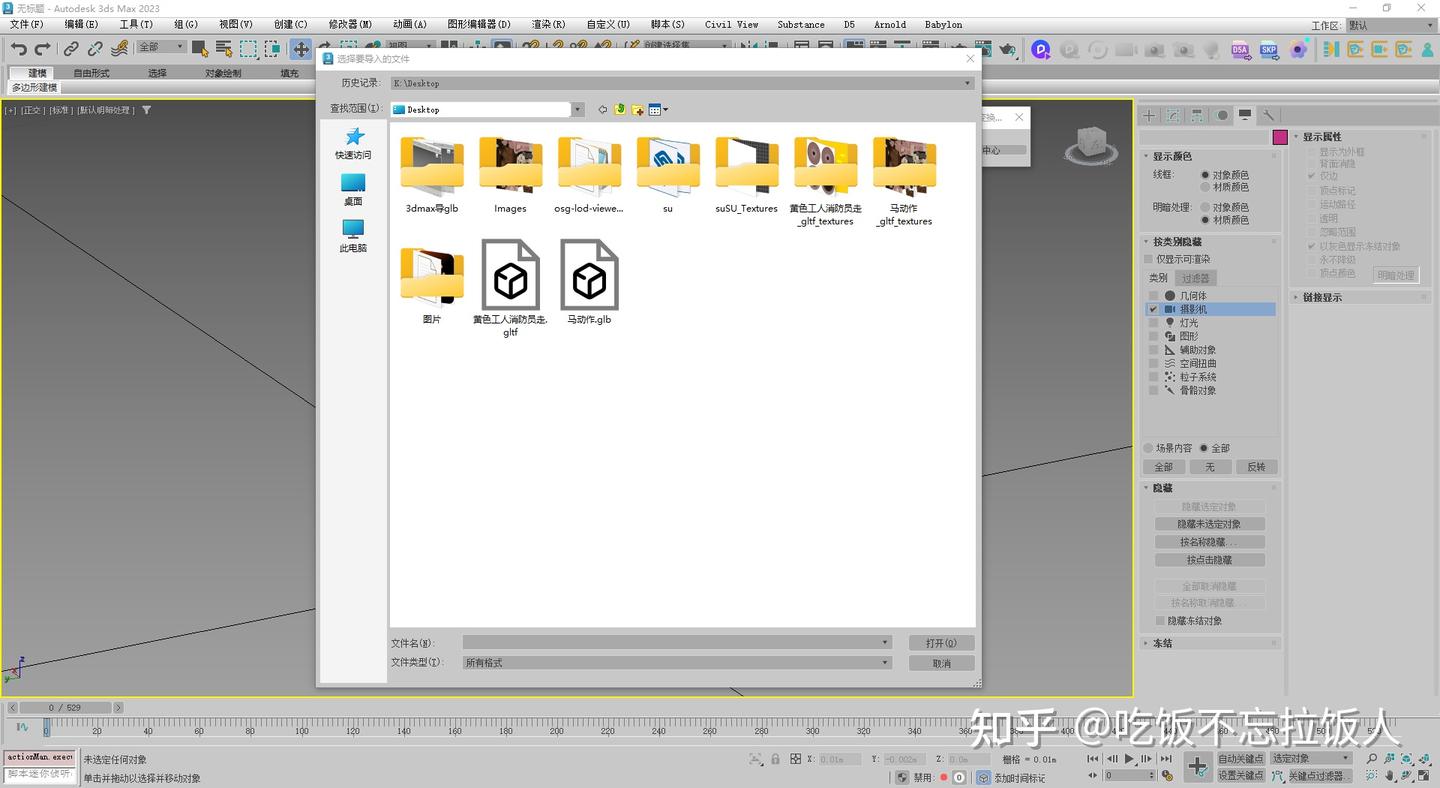Go up one folder level in dialog
The image size is (1440, 788).
620,109
